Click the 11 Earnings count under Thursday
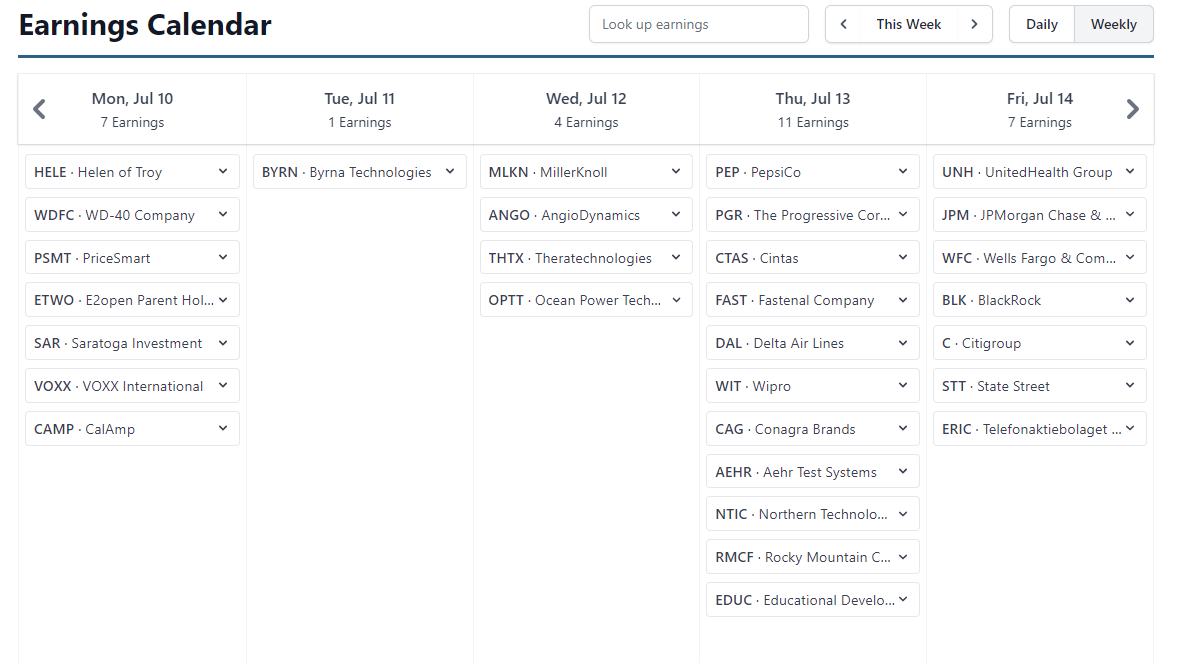Viewport: 1192px width, 663px height. click(x=813, y=122)
